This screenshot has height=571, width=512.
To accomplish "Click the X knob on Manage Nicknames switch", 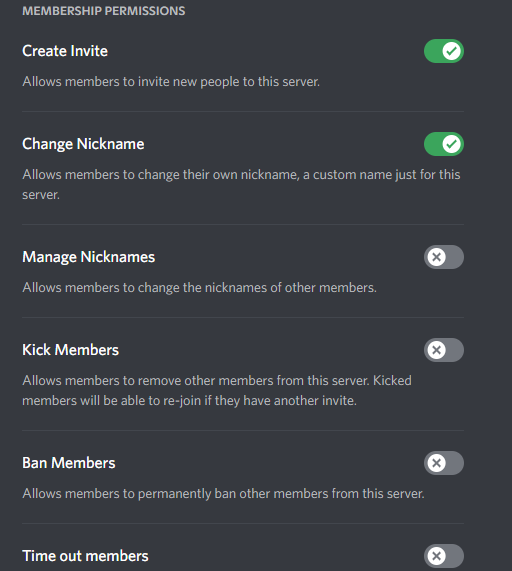I will point(436,257).
